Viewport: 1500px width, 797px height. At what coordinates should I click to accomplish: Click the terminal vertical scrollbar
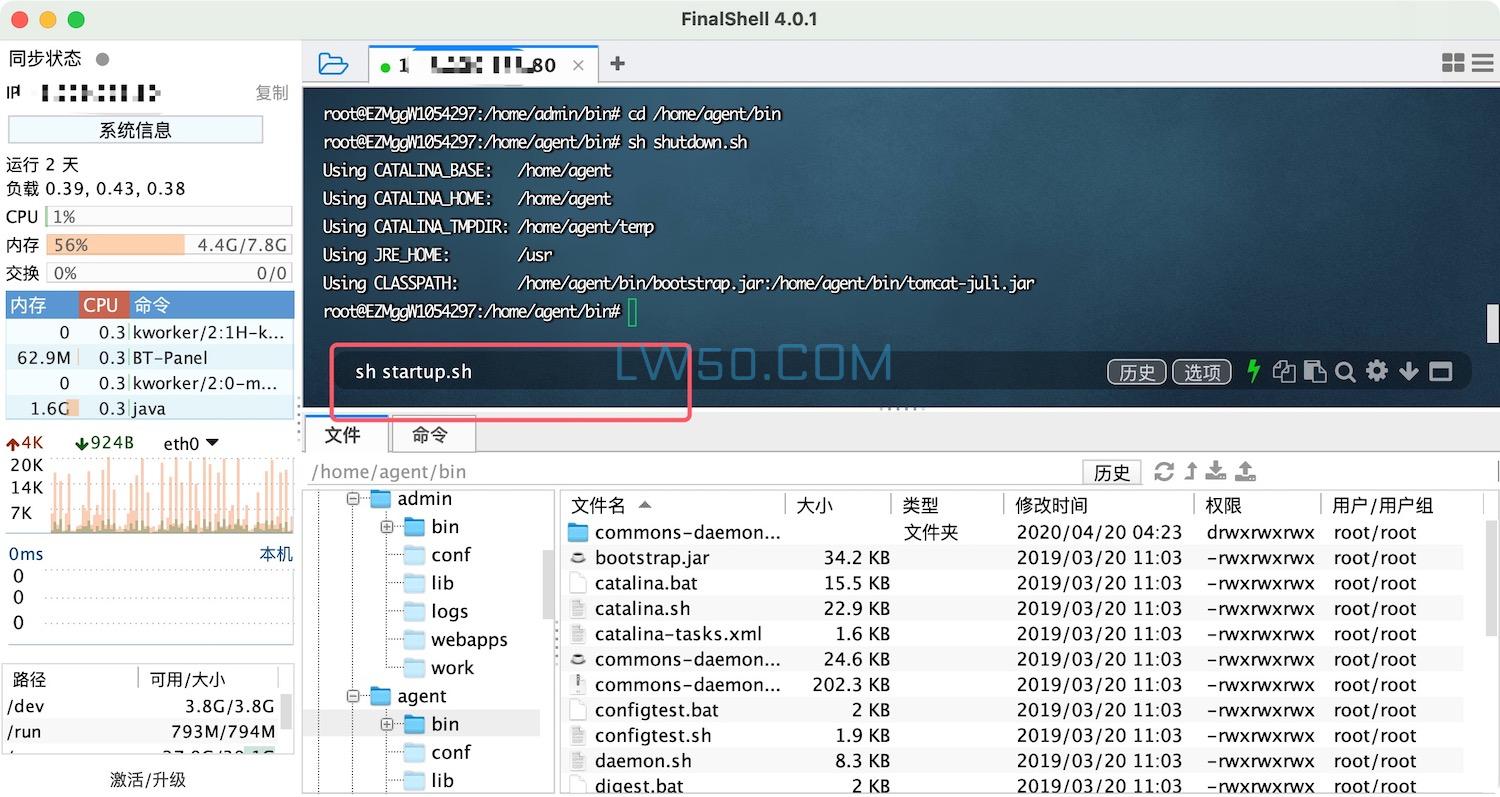[x=1492, y=322]
